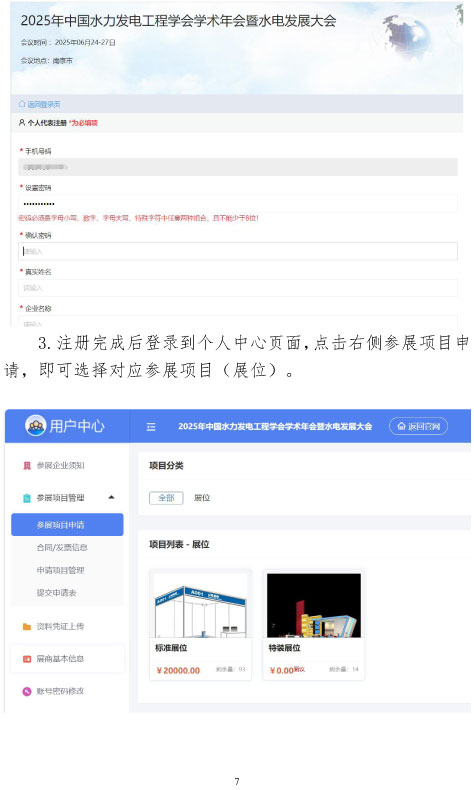Click the 参展项目管理 clipboard icon

pos(27,498)
